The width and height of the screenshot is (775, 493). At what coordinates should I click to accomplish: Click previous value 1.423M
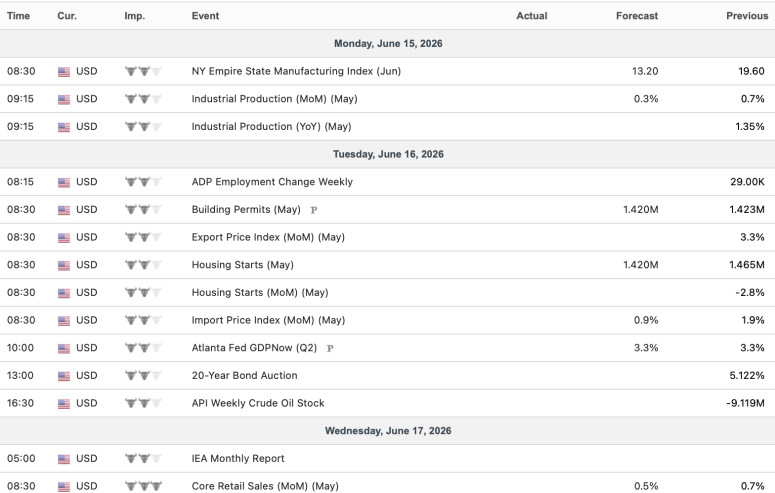[x=747, y=210]
